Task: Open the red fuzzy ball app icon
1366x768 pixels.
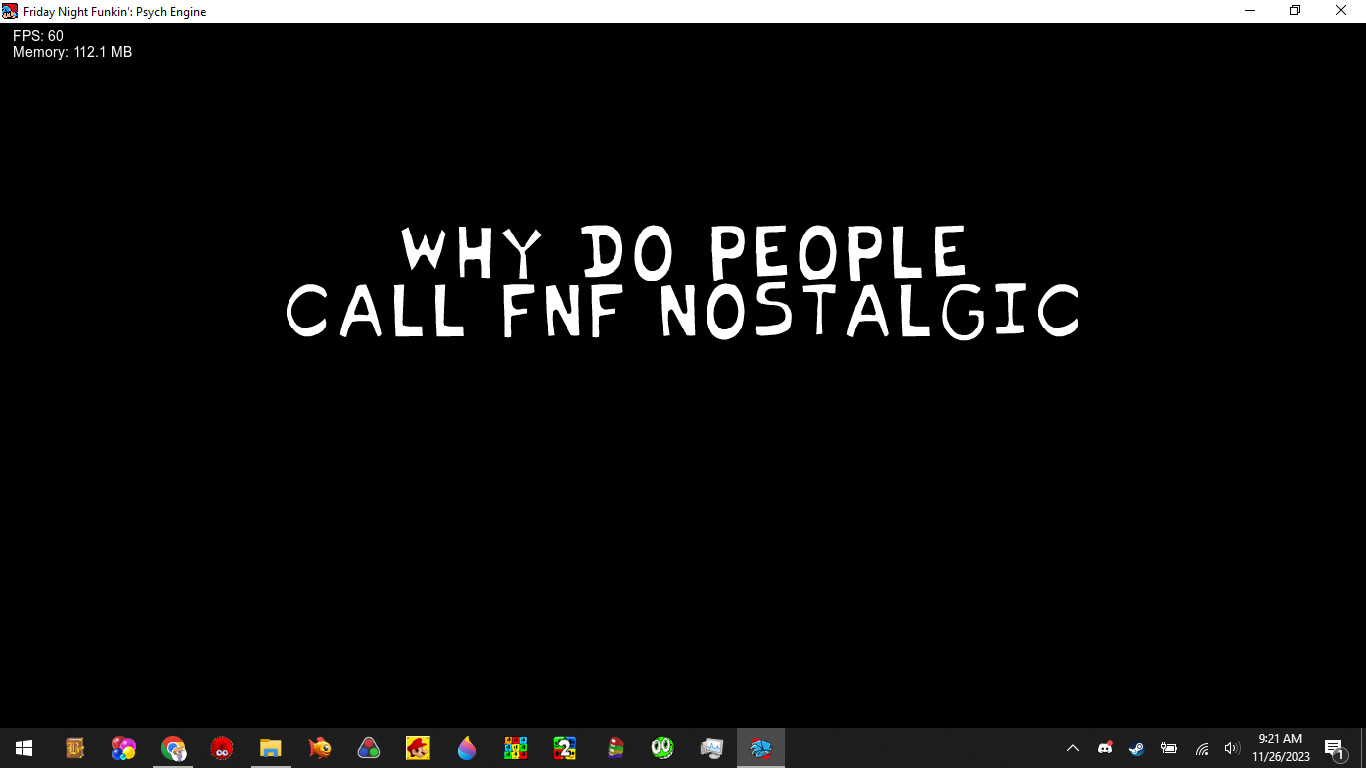Action: point(222,748)
